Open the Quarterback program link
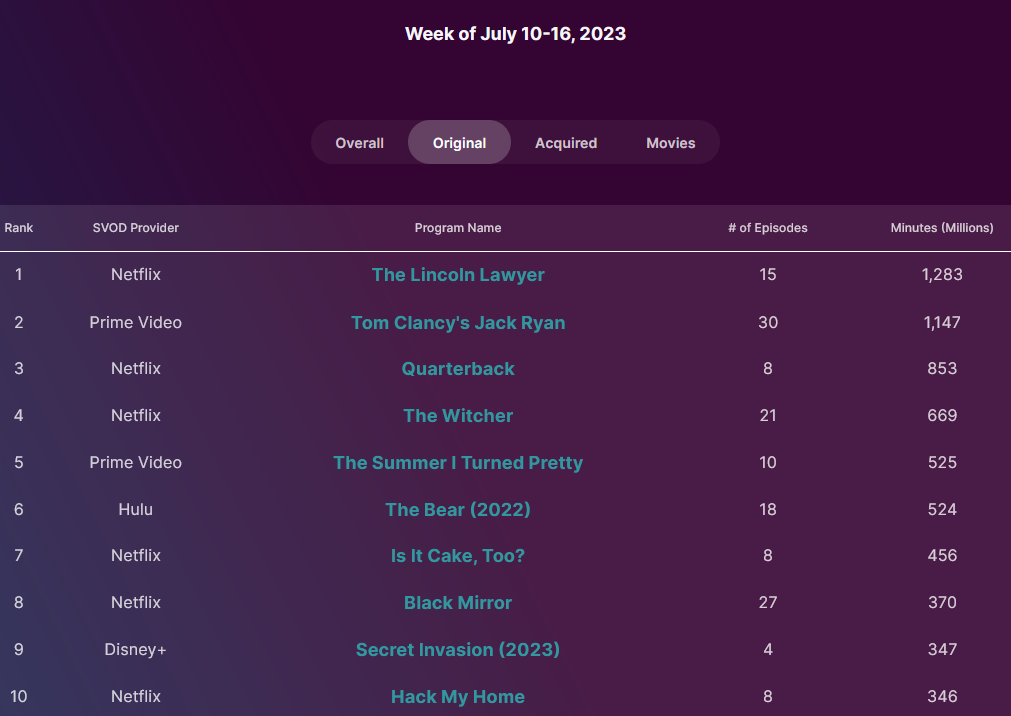The height and width of the screenshot is (716, 1011). pyautogui.click(x=458, y=369)
